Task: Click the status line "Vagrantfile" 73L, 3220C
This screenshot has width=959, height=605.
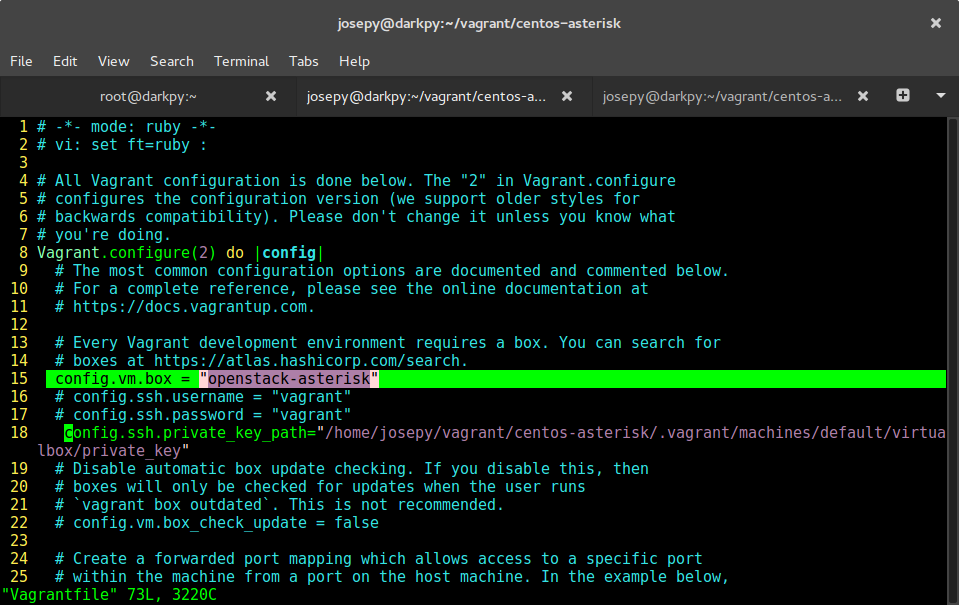Action: [x=109, y=595]
